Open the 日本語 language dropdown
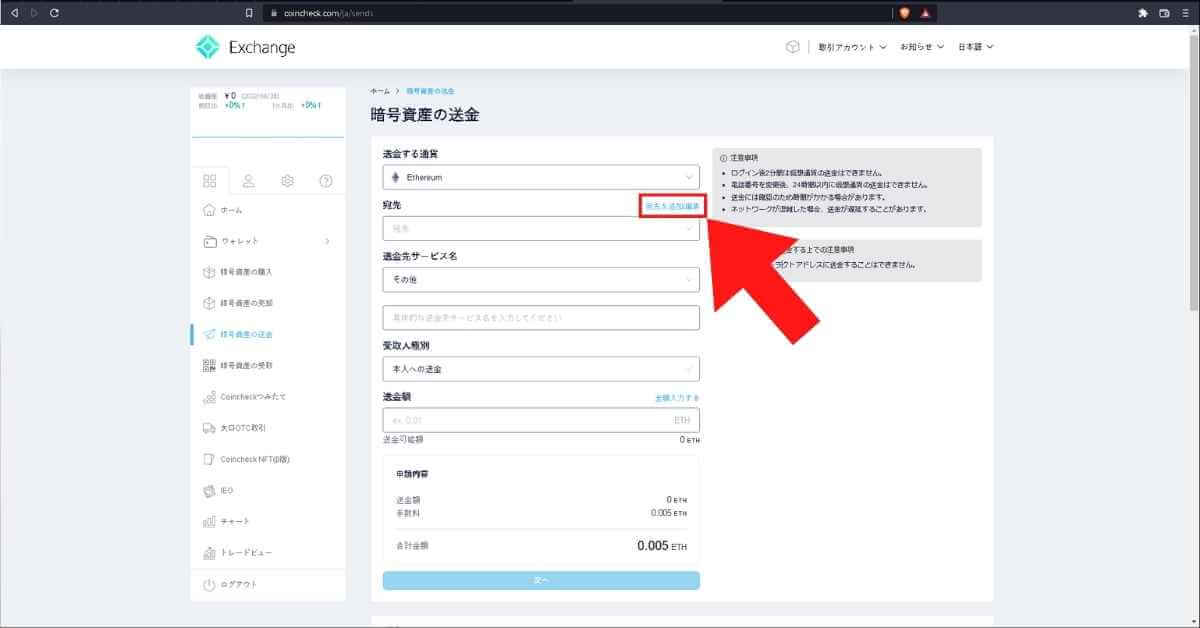Image resolution: width=1200 pixels, height=628 pixels. coord(976,47)
